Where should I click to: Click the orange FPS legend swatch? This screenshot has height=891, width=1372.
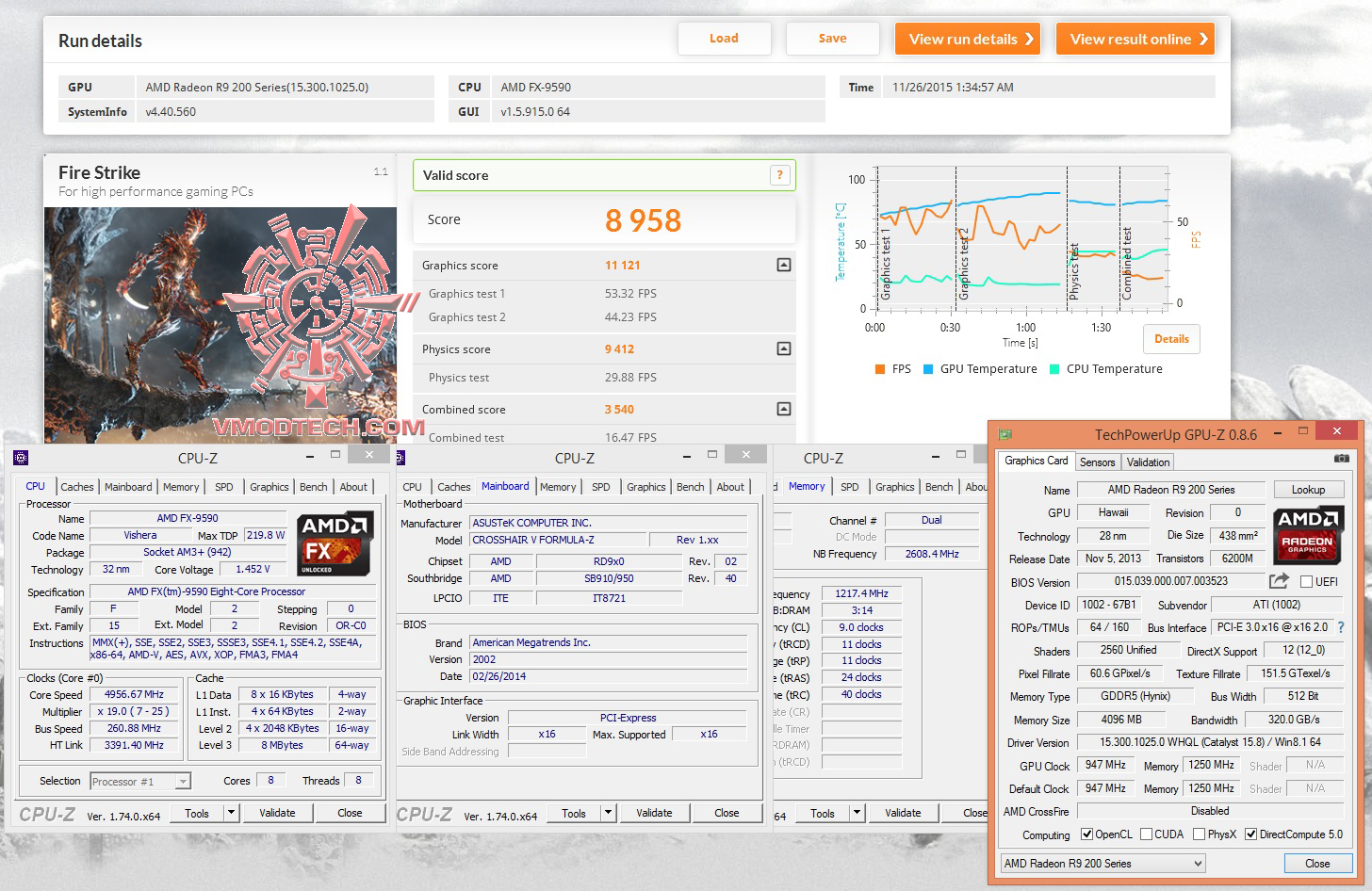tap(879, 369)
